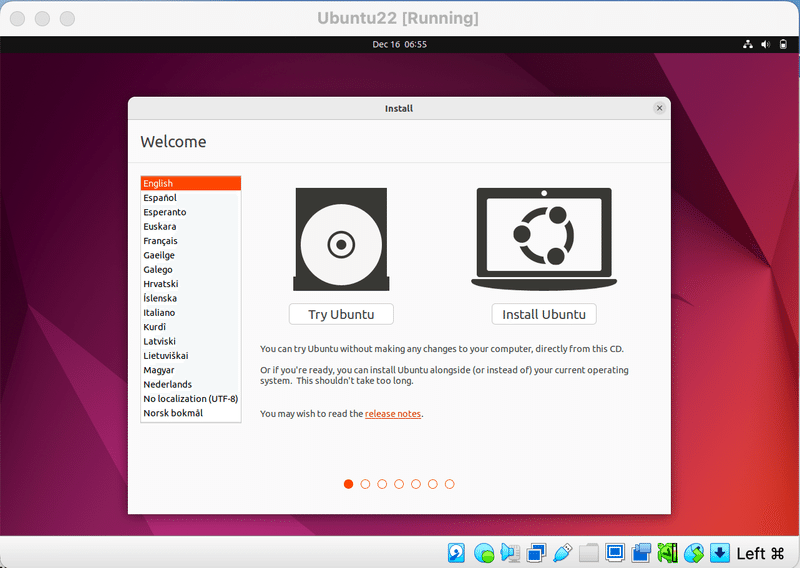Image resolution: width=800 pixels, height=568 pixels.
Task: Click the Ubuntu22 [Running] window title
Action: [398, 18]
